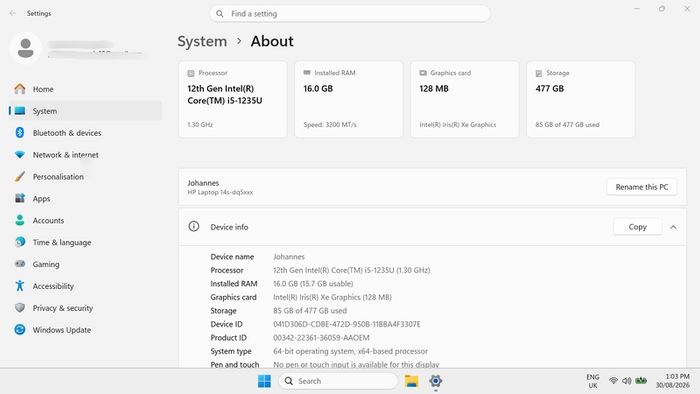This screenshot has height=394, width=700.
Task: Click the Installed RAM 16.0 GB card
Action: [349, 99]
